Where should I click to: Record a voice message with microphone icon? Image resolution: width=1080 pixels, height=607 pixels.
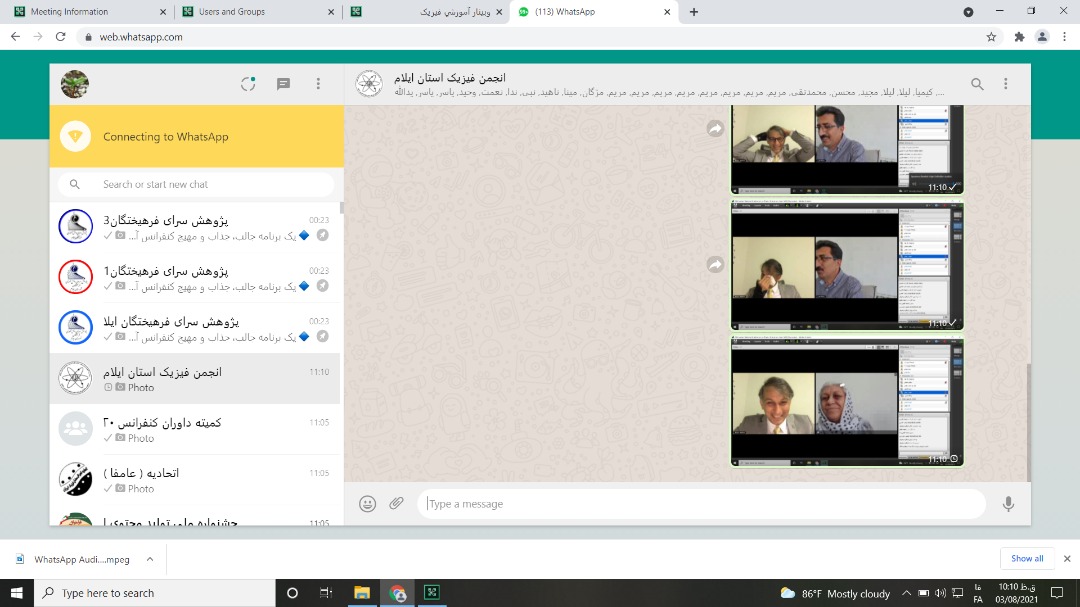[x=1008, y=504]
